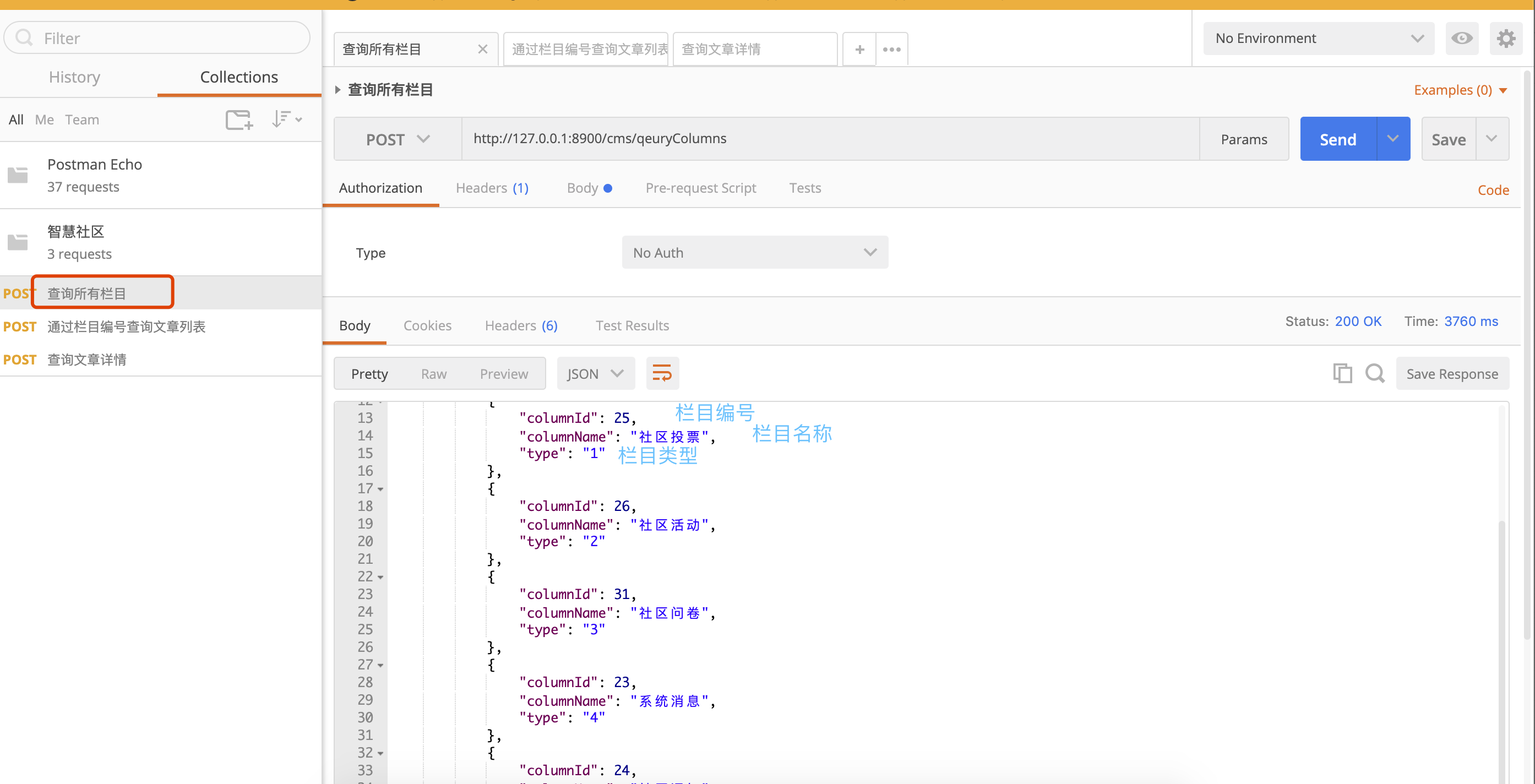
Task: Open the manage environments gear icon
Action: pos(1505,39)
